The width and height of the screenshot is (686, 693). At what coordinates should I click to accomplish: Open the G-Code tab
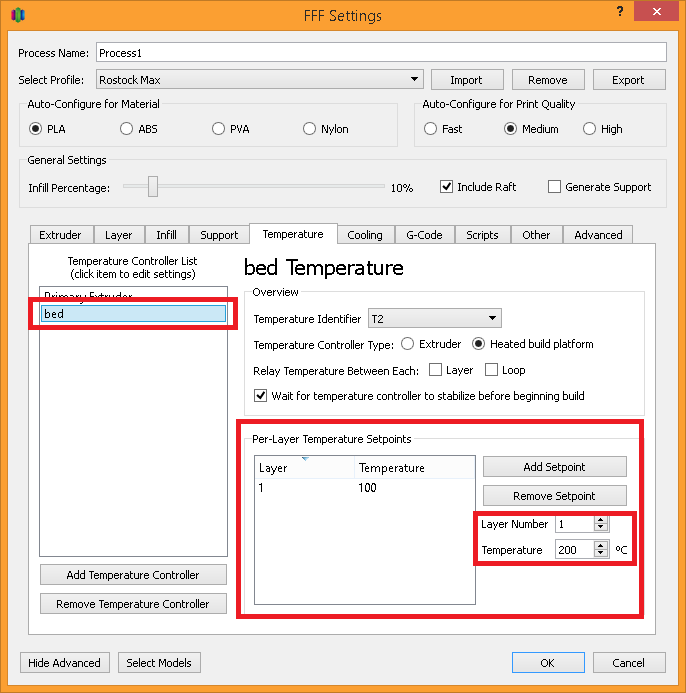coord(424,235)
